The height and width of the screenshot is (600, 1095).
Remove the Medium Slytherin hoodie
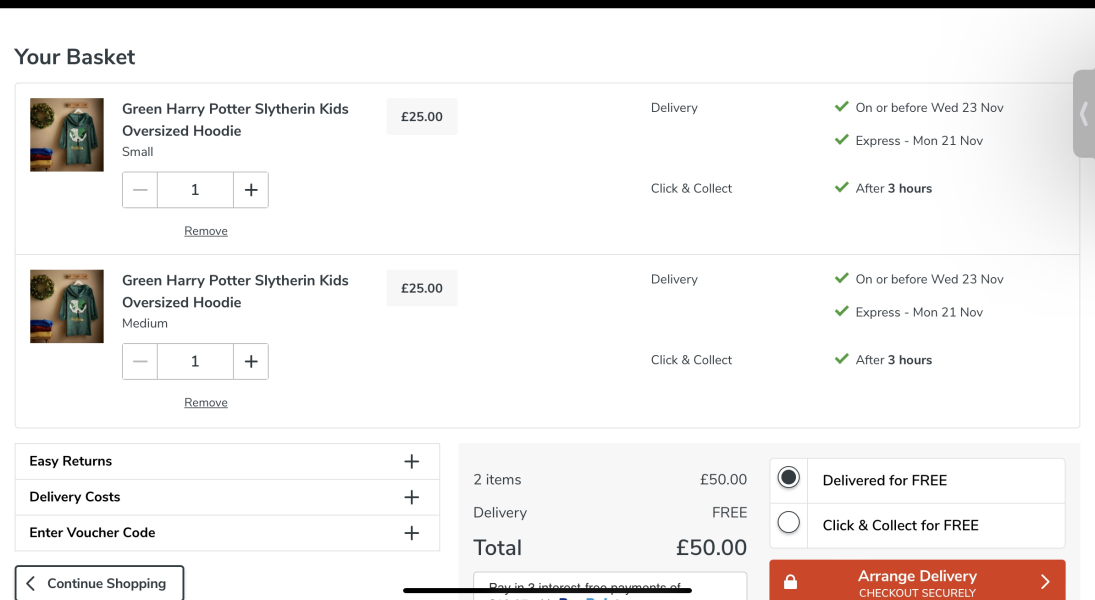coord(206,403)
